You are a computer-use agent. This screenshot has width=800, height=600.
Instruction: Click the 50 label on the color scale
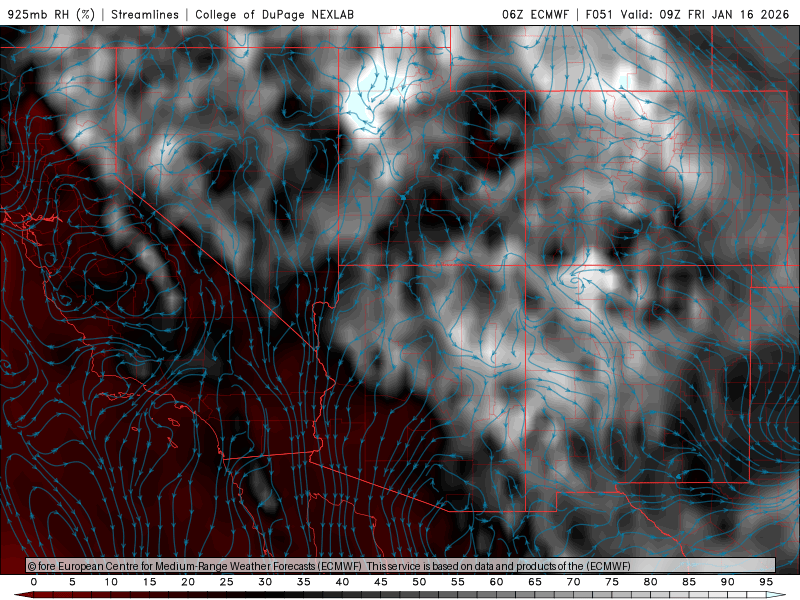(419, 582)
